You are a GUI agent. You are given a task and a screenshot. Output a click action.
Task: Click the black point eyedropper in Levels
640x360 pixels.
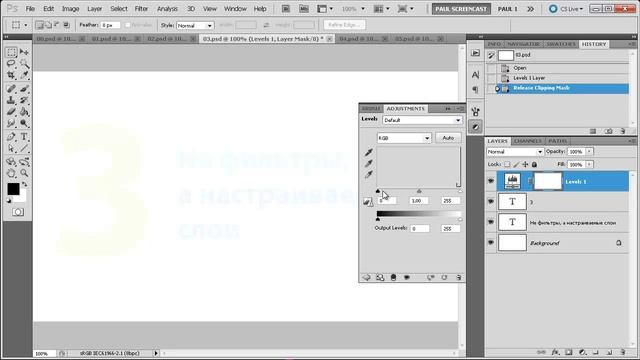pos(369,152)
